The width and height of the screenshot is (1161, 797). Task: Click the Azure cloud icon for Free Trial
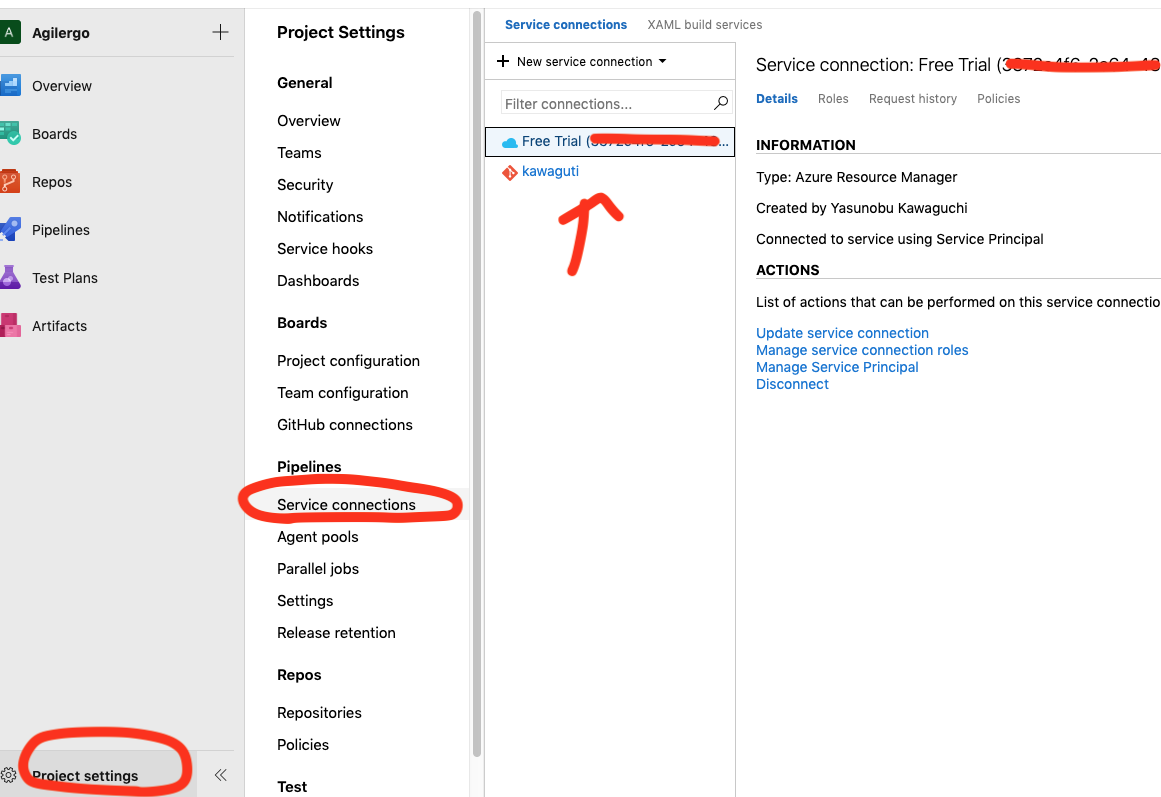click(509, 142)
